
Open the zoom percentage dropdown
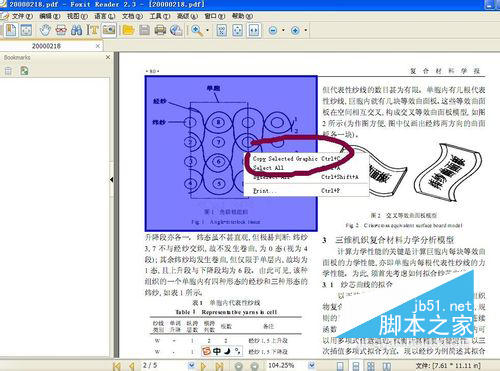(312, 365)
